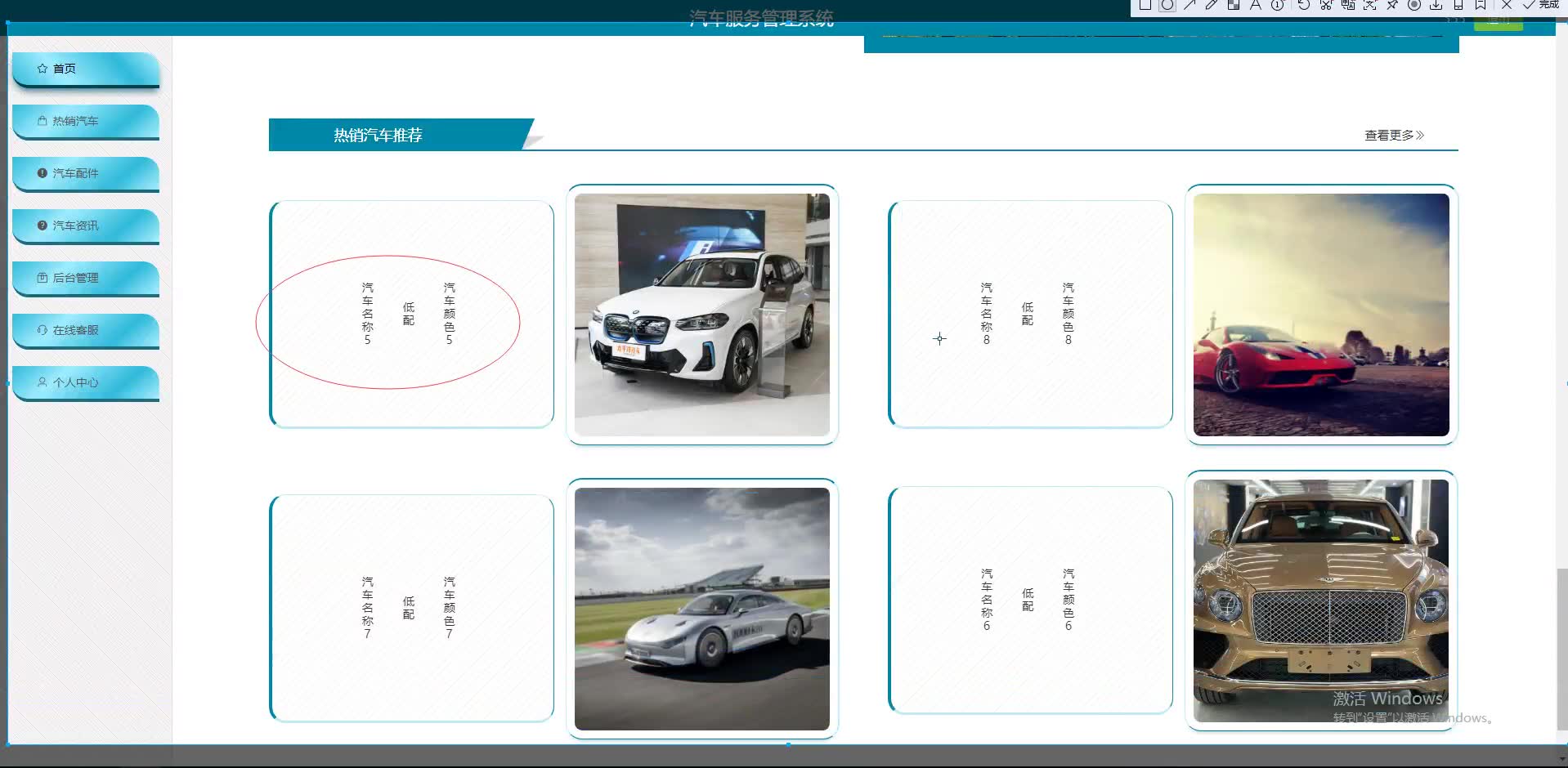Click the 汽车颜色8 text
This screenshot has width=1568, height=768.
click(1068, 314)
